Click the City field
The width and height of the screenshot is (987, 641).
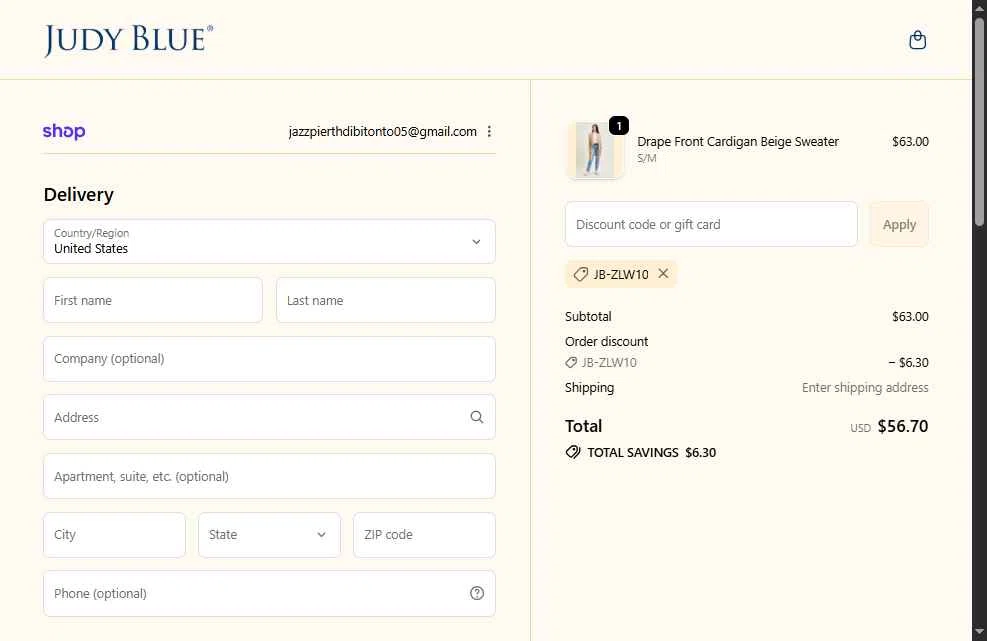[115, 535]
